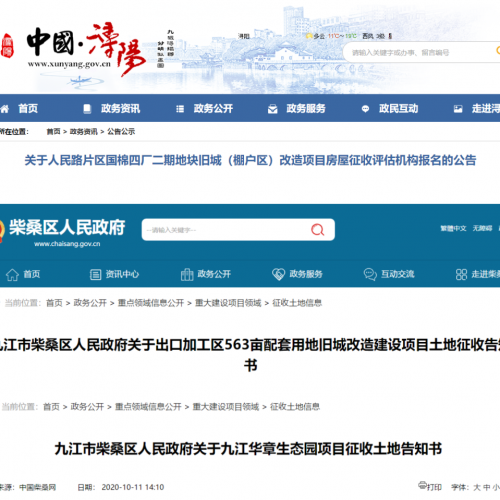Click the www.chaisang.gov.cn address text
Image resolution: width=500 pixels, height=500 pixels.
click(x=67, y=244)
